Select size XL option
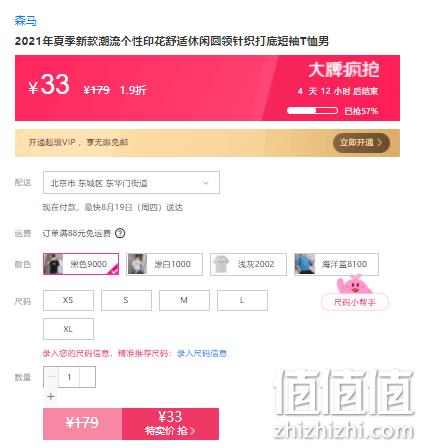The height and width of the screenshot is (448, 423). click(x=68, y=329)
